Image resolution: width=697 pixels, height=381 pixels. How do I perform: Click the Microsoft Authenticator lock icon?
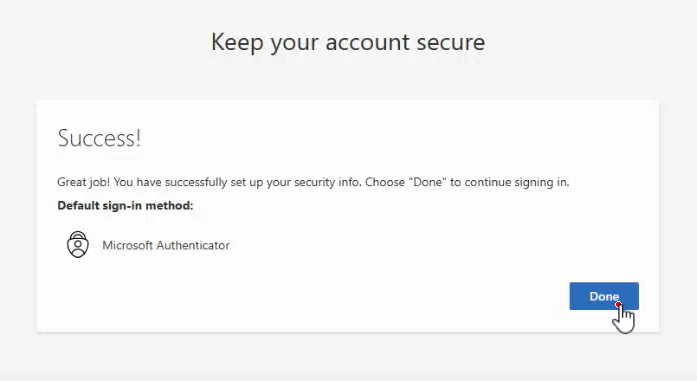point(78,245)
